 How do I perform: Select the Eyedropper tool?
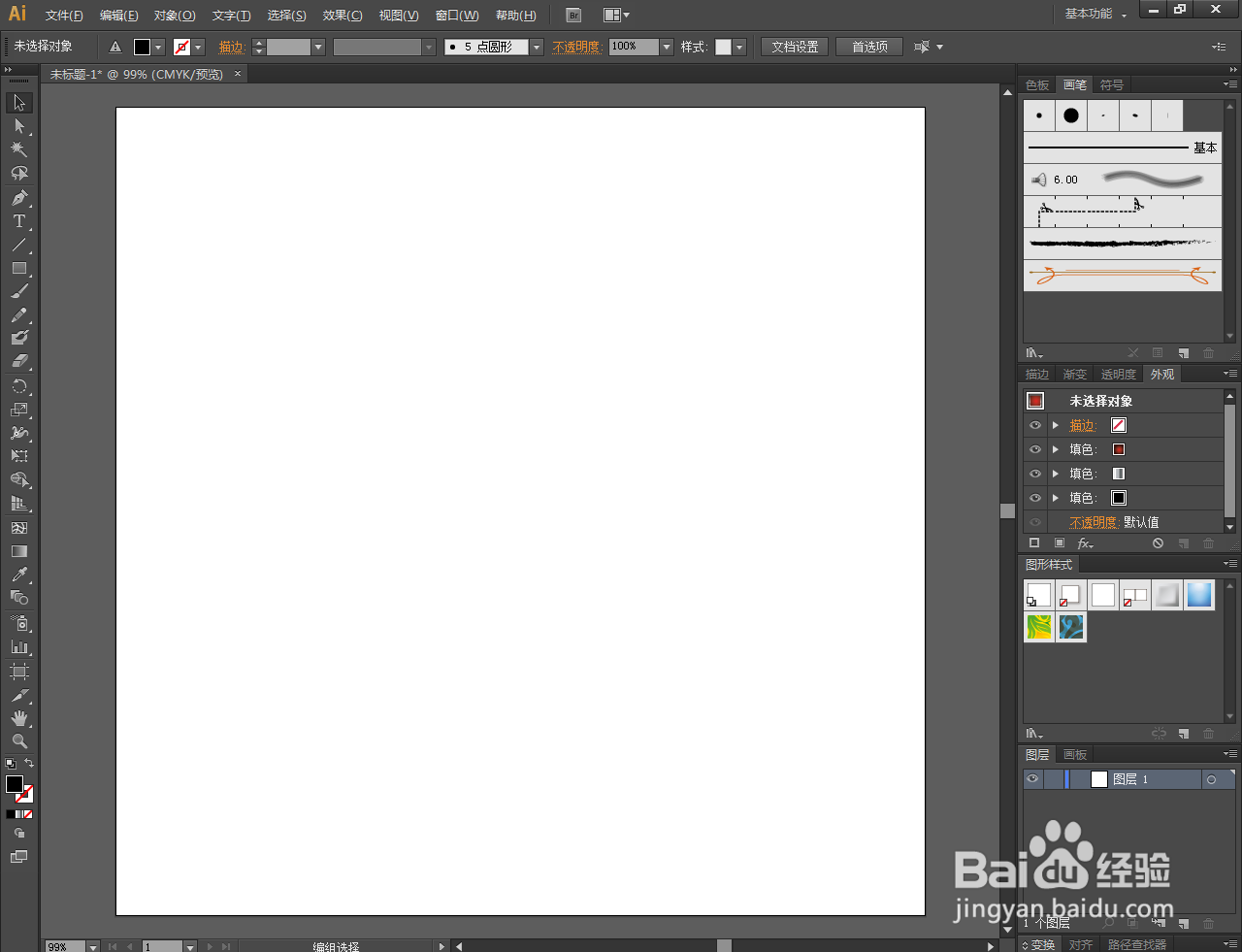19,574
